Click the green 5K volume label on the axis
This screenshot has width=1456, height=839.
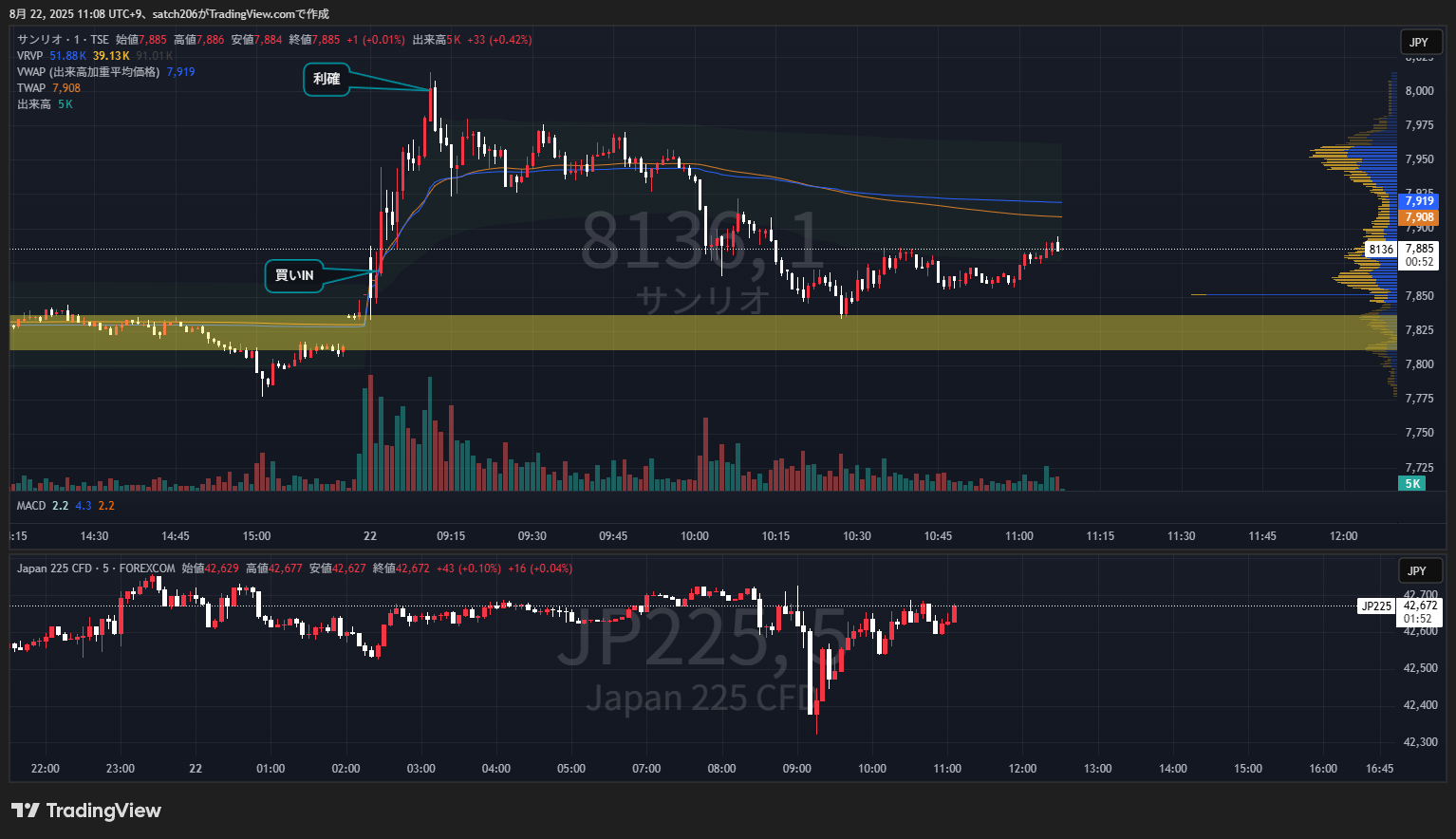(x=1412, y=483)
